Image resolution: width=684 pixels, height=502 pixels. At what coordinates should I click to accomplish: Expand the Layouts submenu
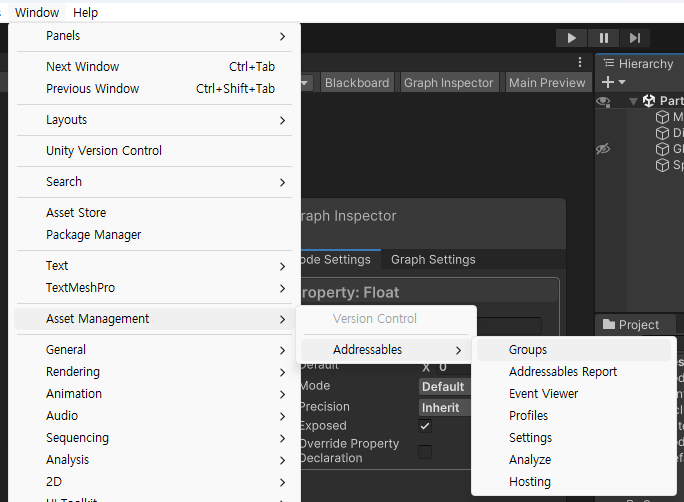point(154,120)
